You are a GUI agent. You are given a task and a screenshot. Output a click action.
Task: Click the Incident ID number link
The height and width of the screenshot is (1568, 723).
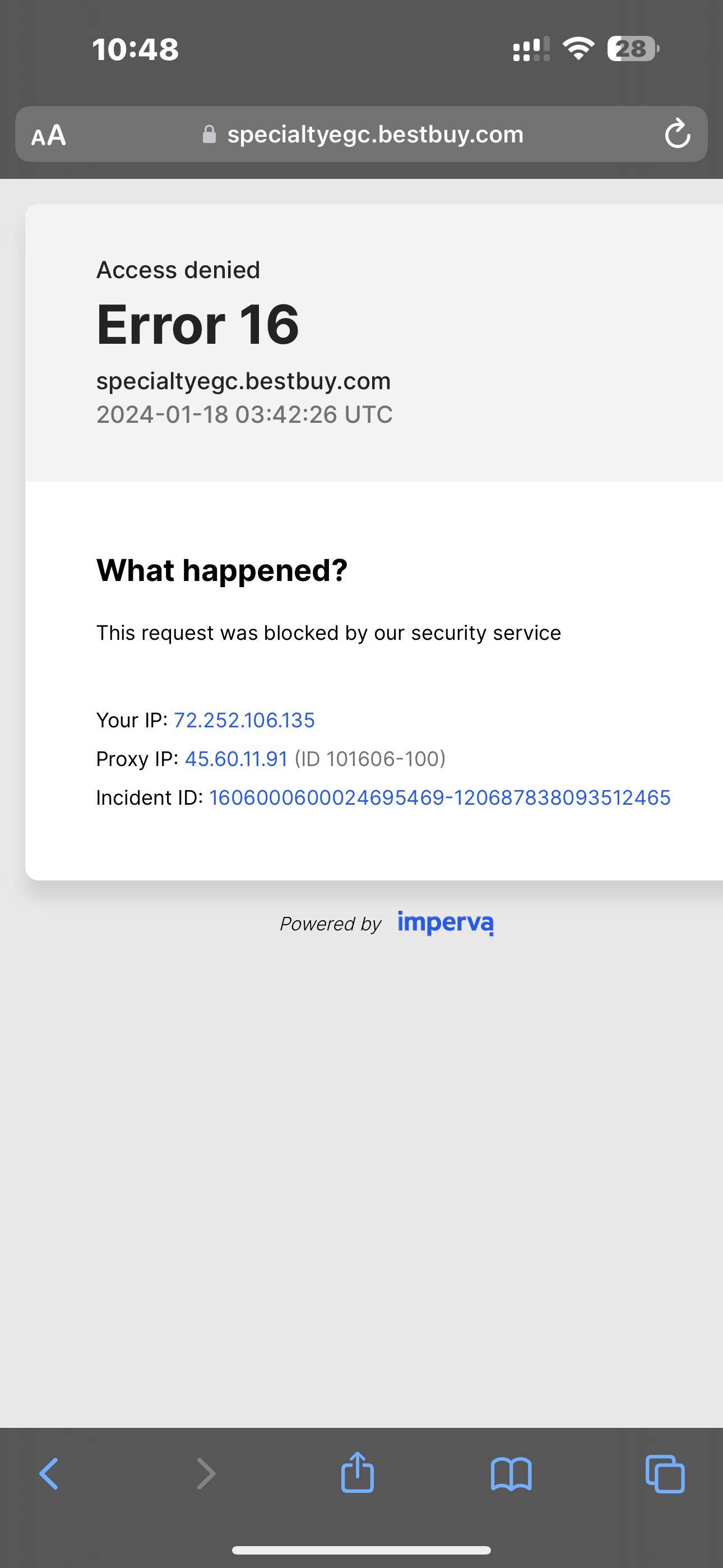[439, 797]
